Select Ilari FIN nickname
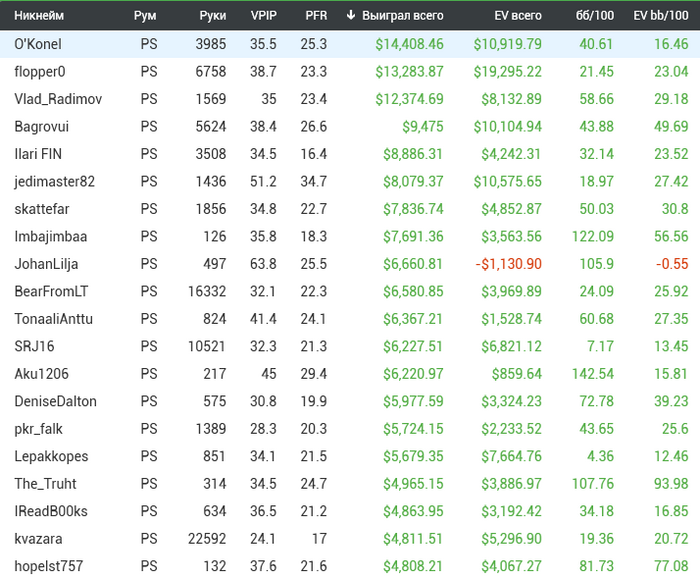 click(x=38, y=154)
